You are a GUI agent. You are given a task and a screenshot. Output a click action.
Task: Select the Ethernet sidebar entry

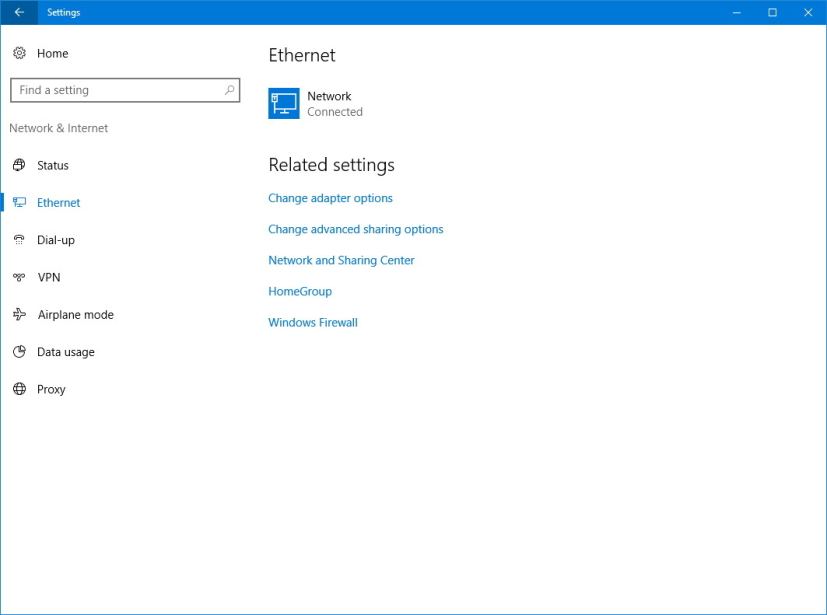click(59, 203)
